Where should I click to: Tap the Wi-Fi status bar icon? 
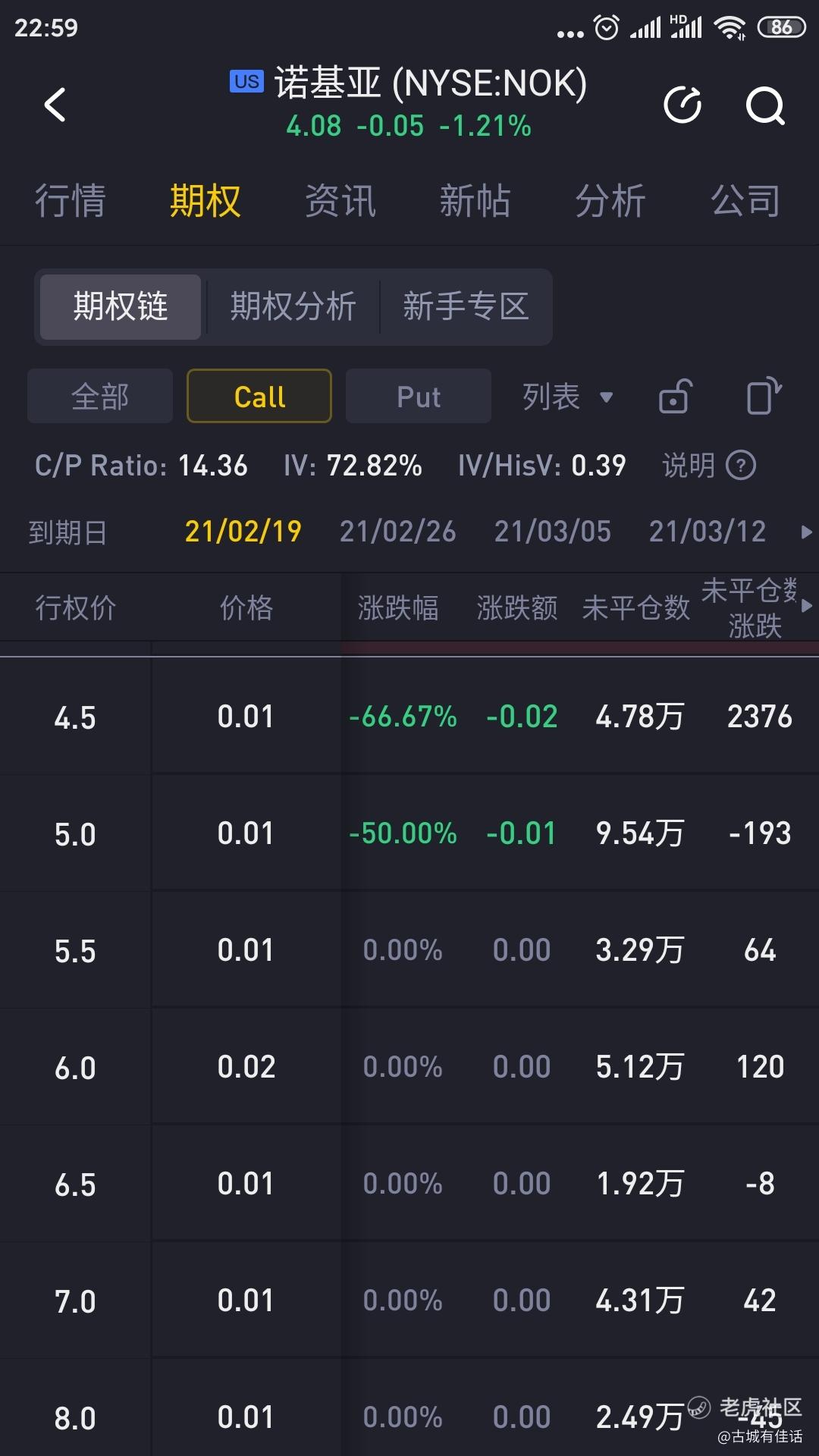coord(730,27)
